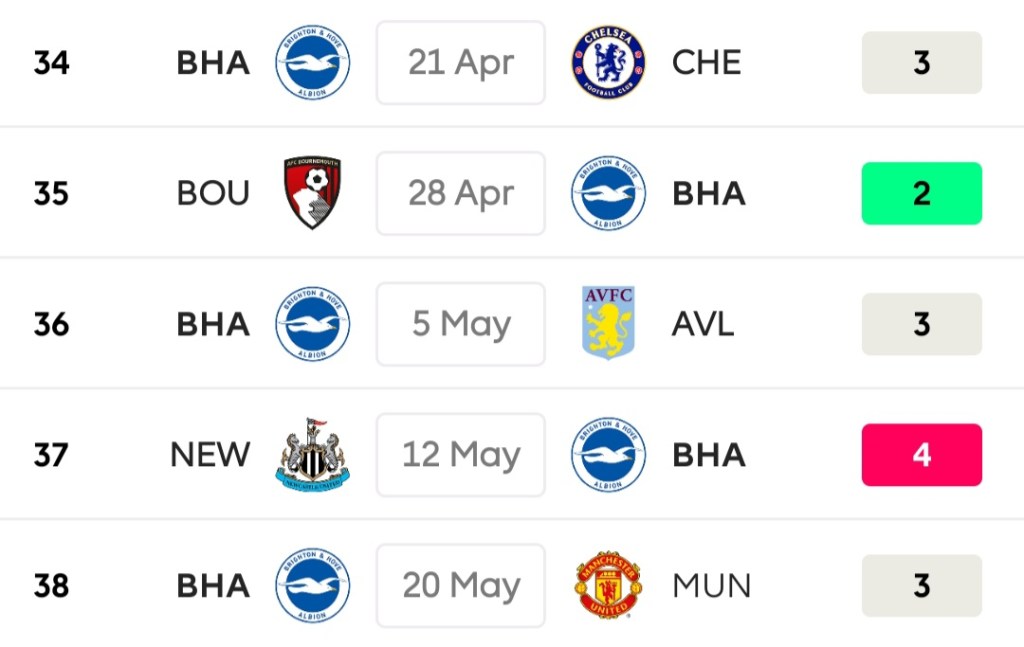The image size is (1024, 647).
Task: Tap Brighton crest in gameweek 37 row
Action: (x=608, y=455)
